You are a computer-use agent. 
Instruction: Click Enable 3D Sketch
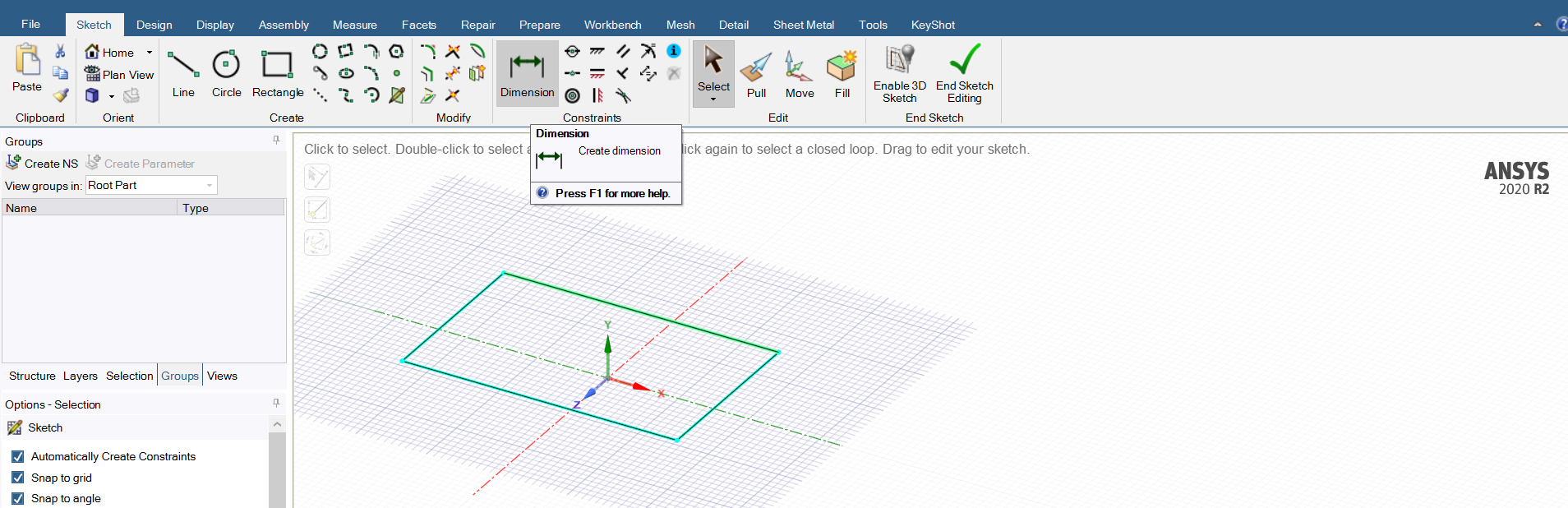click(900, 74)
